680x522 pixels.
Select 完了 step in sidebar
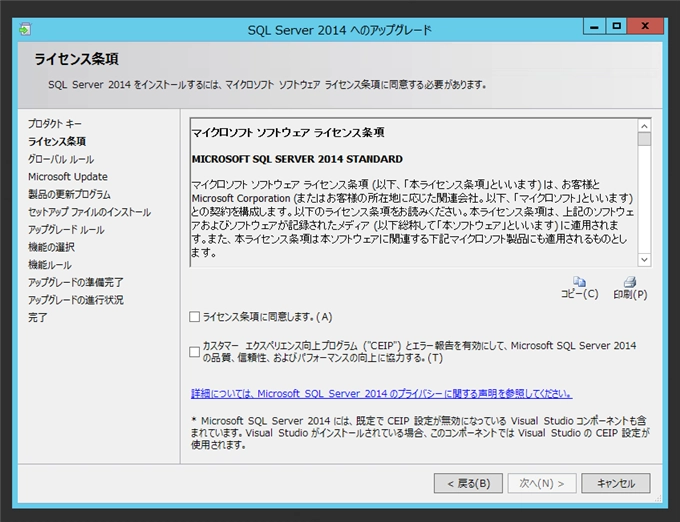pyautogui.click(x=38, y=318)
